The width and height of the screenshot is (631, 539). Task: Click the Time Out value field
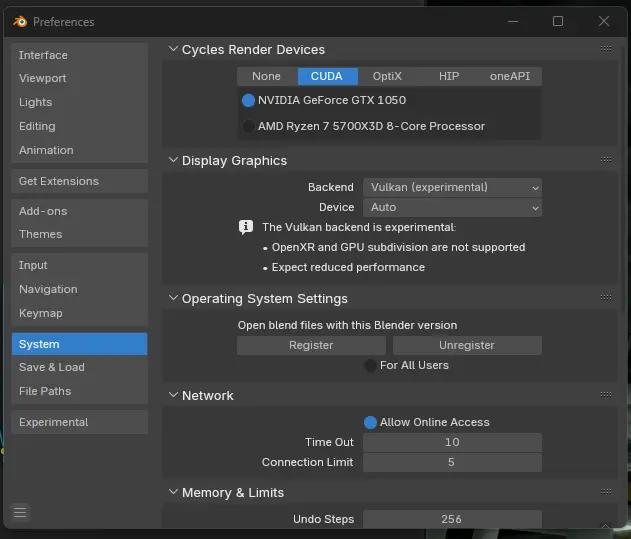pos(452,442)
